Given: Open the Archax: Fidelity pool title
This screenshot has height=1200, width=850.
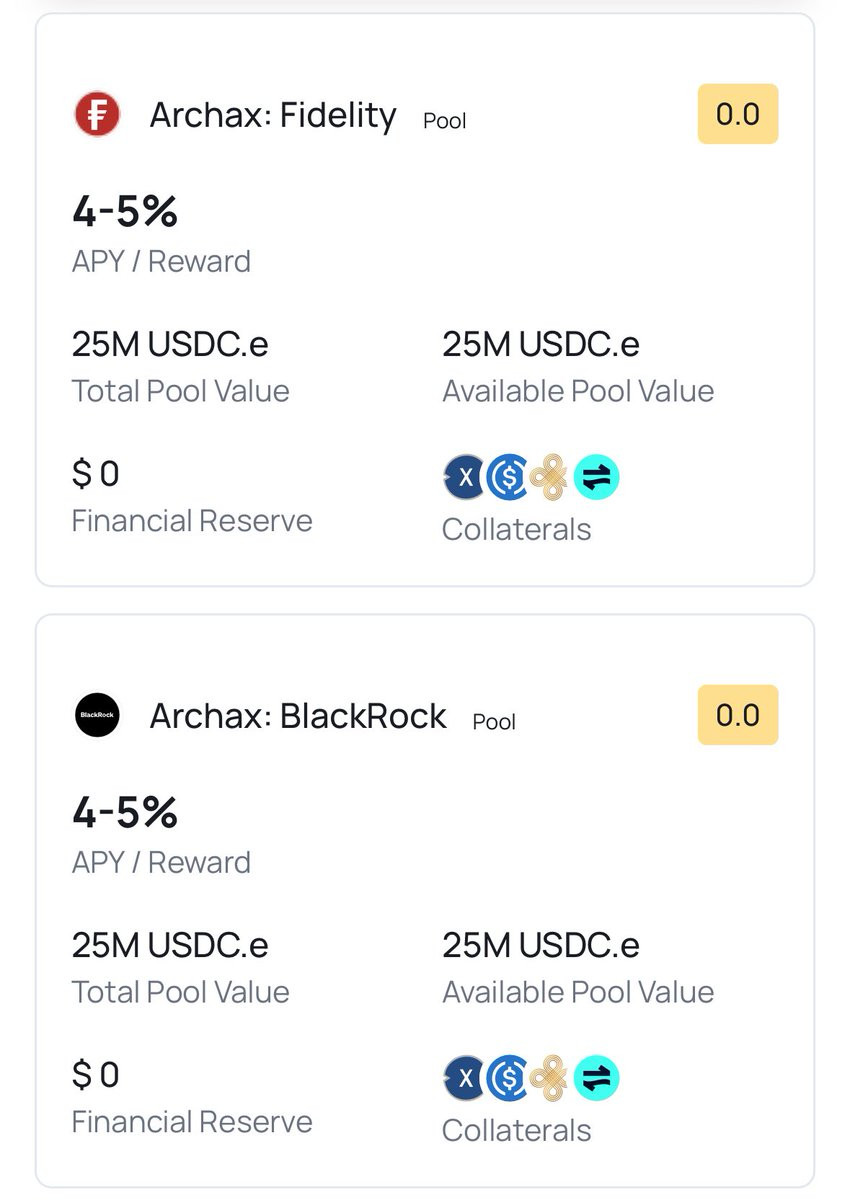Looking at the screenshot, I should pos(273,115).
